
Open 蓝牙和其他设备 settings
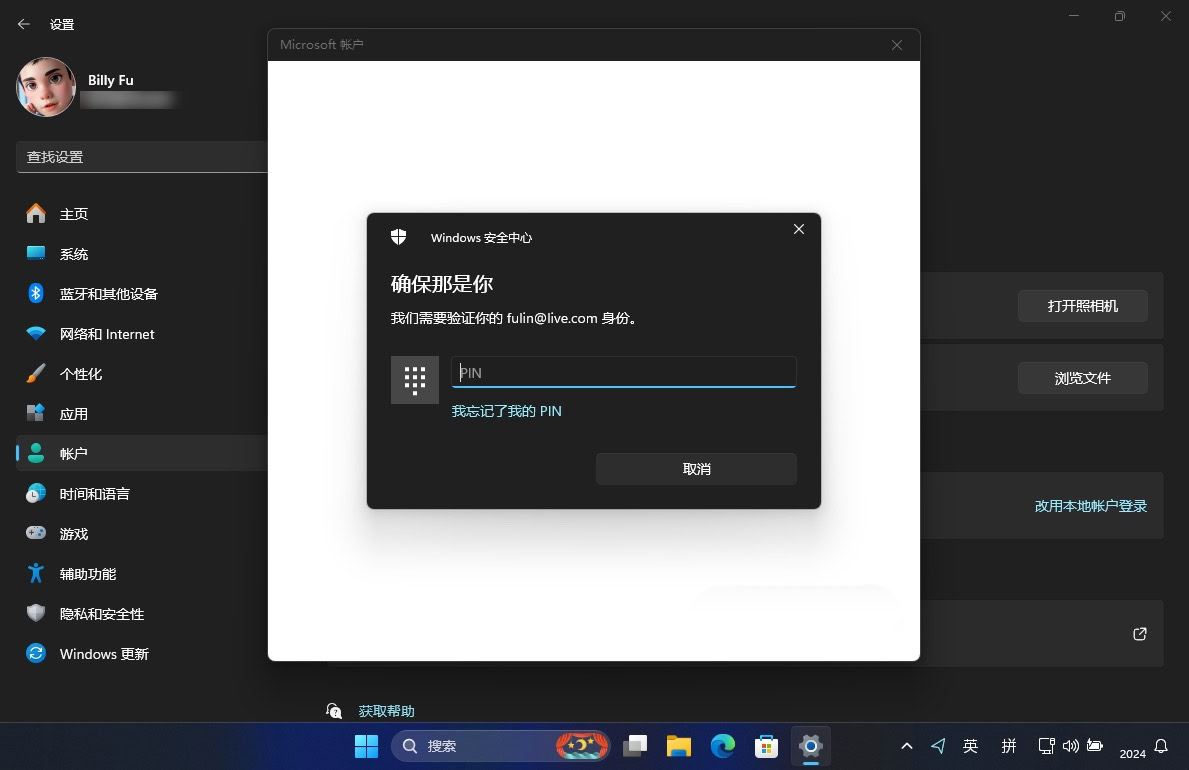pyautogui.click(x=108, y=294)
